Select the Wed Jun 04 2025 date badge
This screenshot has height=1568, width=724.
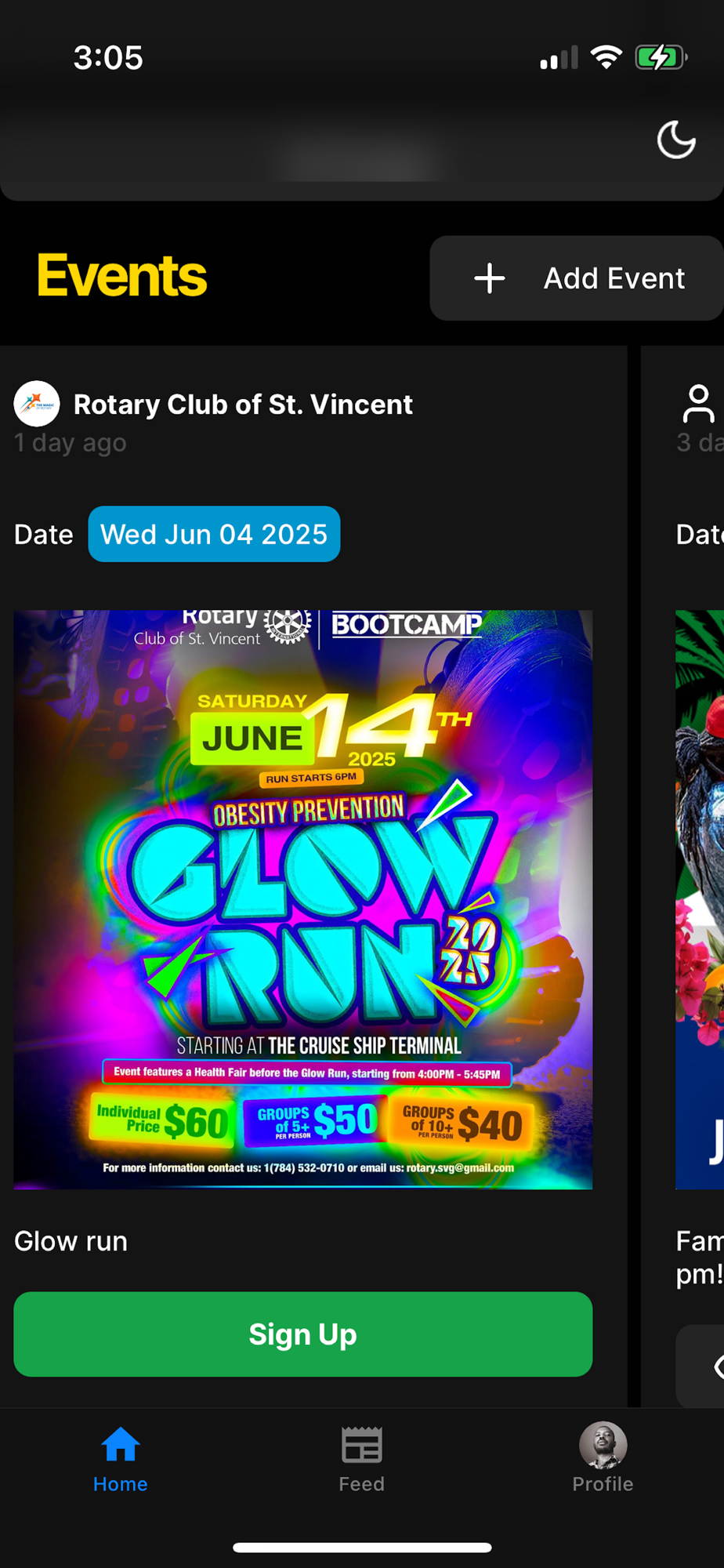pyautogui.click(x=214, y=534)
